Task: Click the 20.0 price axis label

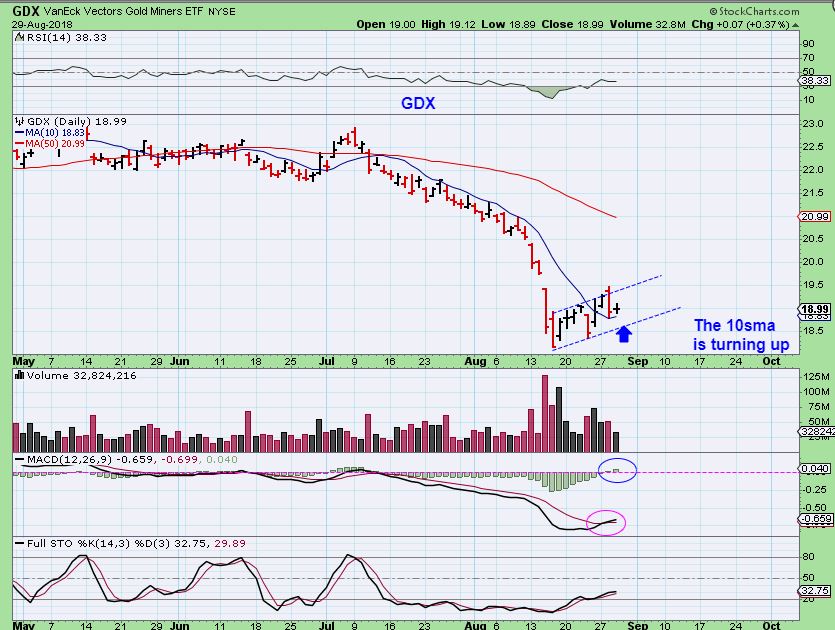Action: pos(813,261)
